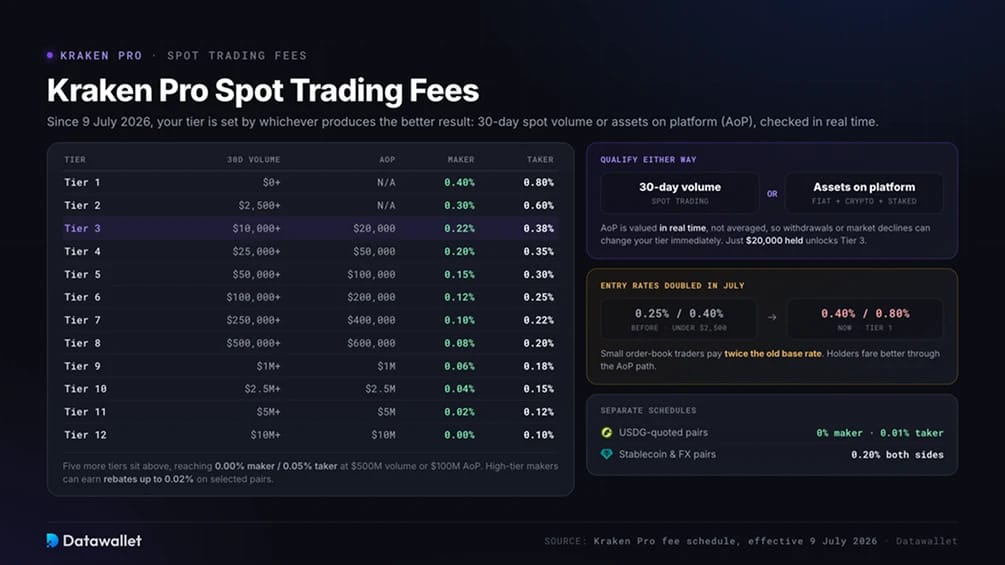Click the Stablecoin & FX pairs diamond icon
Screen dimensions: 1005x565
pos(606,454)
